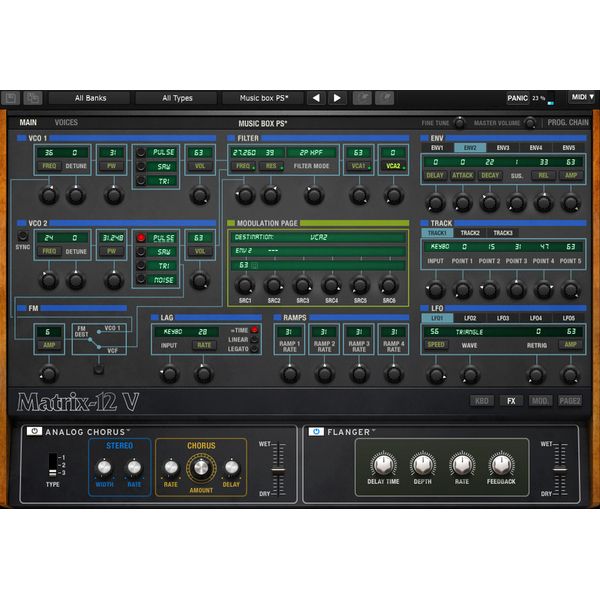Click the Flanger Depth knob
This screenshot has width=600, height=600.
[x=422, y=464]
